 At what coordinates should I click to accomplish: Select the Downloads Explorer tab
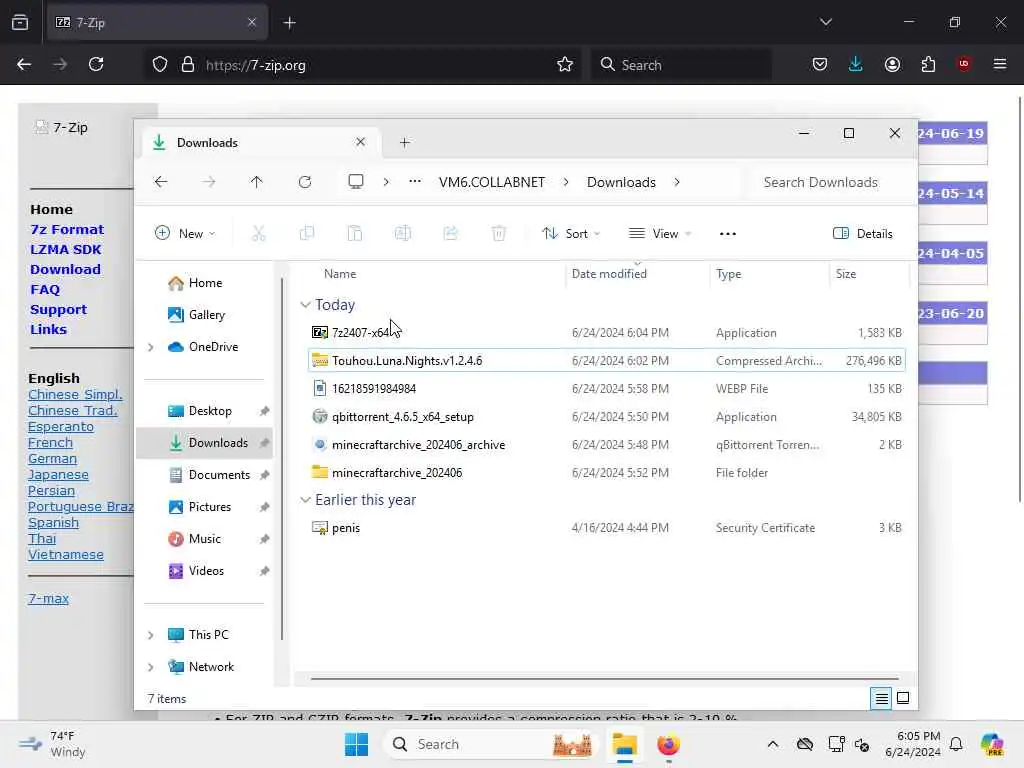(259, 142)
